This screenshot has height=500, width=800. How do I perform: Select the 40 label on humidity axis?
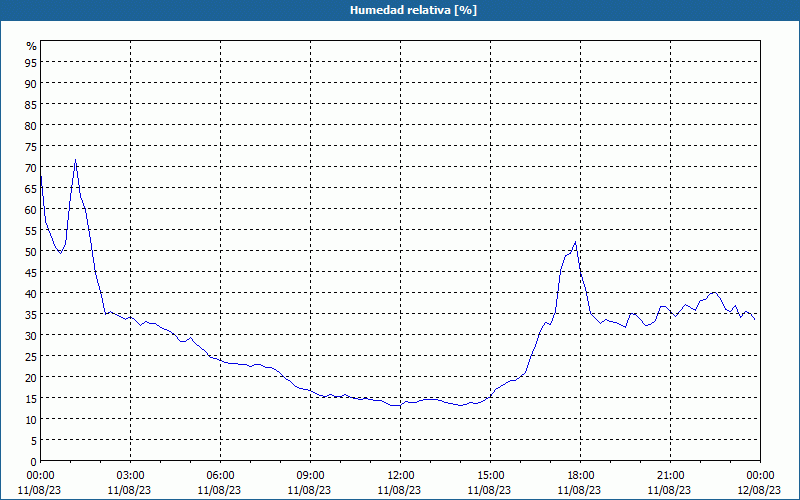click(x=31, y=294)
